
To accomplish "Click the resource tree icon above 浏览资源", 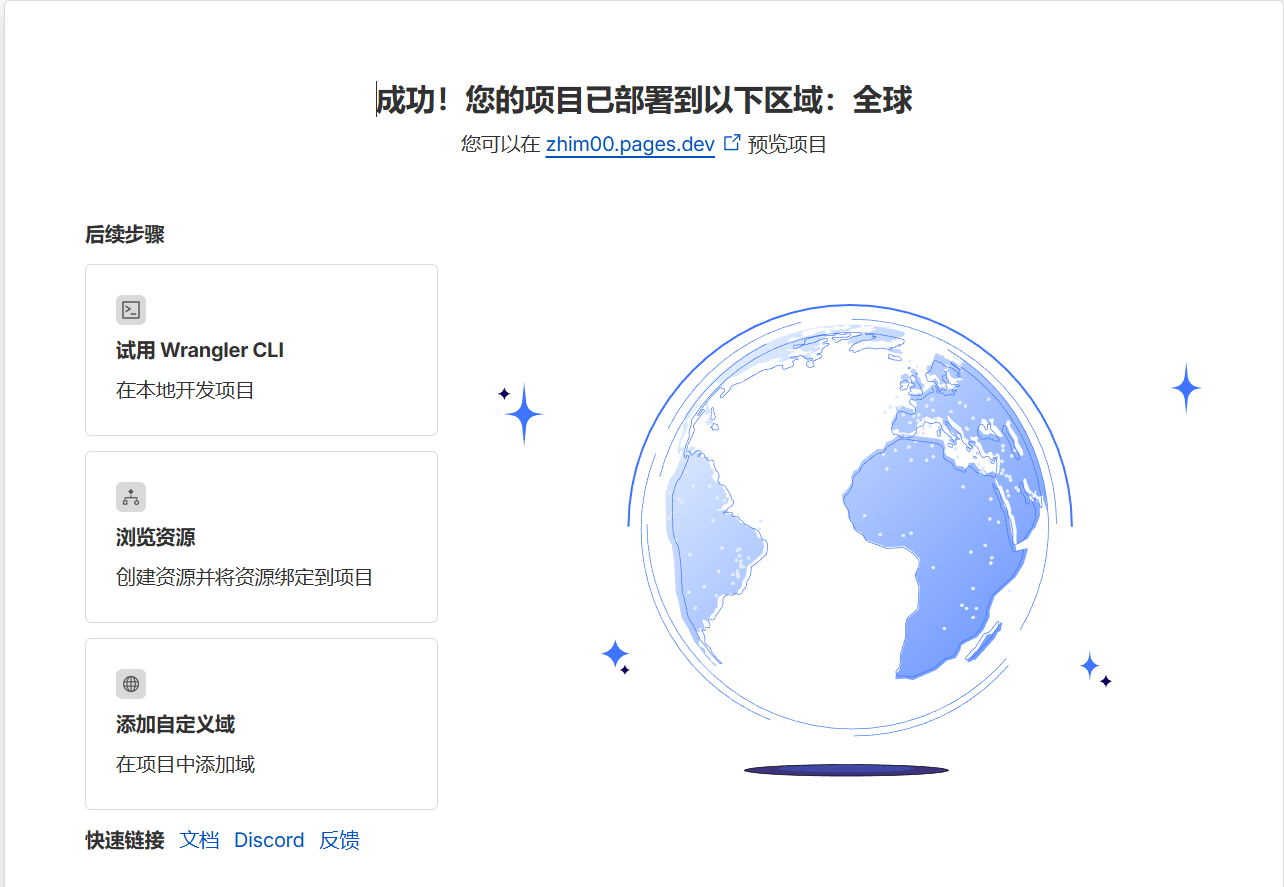I will coord(131,497).
